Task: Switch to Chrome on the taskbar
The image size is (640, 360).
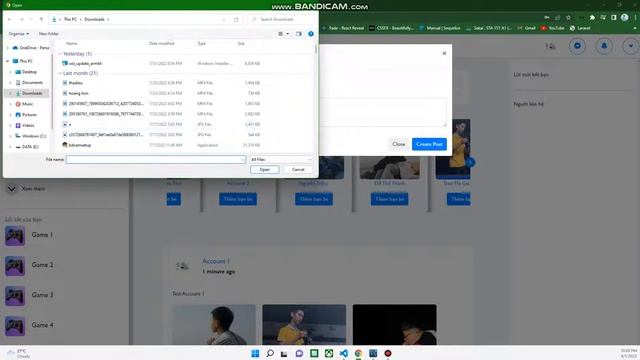Action: [x=358, y=353]
